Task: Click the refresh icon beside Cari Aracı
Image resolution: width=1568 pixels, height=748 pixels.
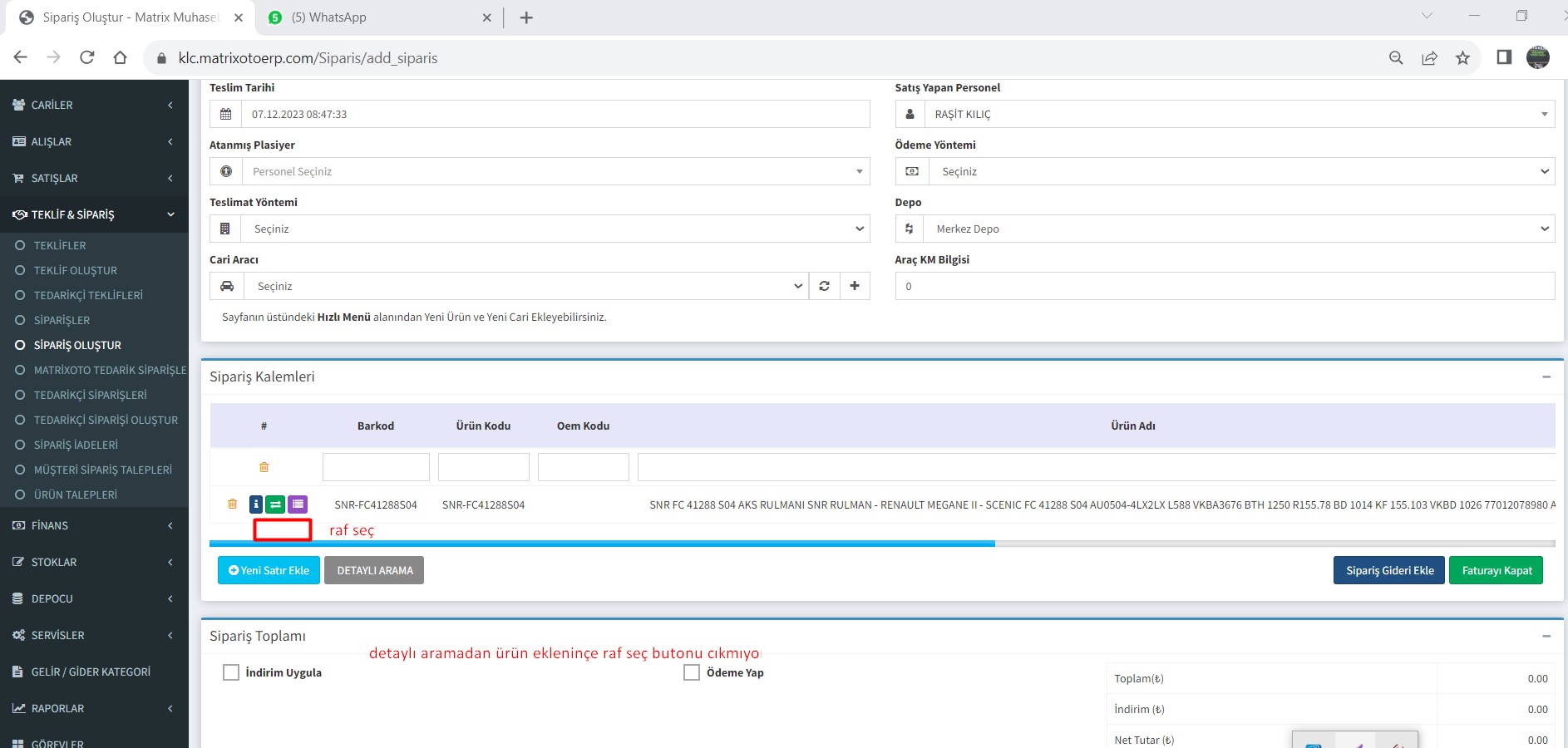Action: [x=824, y=286]
